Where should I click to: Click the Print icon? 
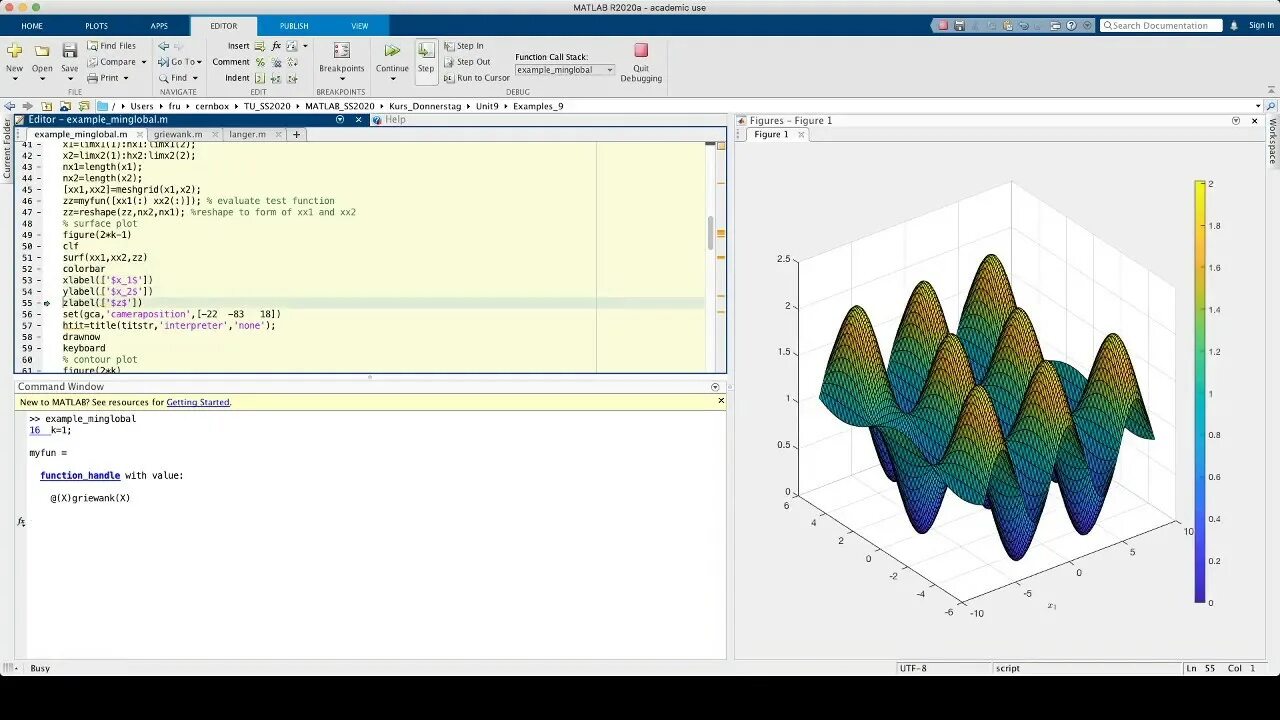[93, 77]
